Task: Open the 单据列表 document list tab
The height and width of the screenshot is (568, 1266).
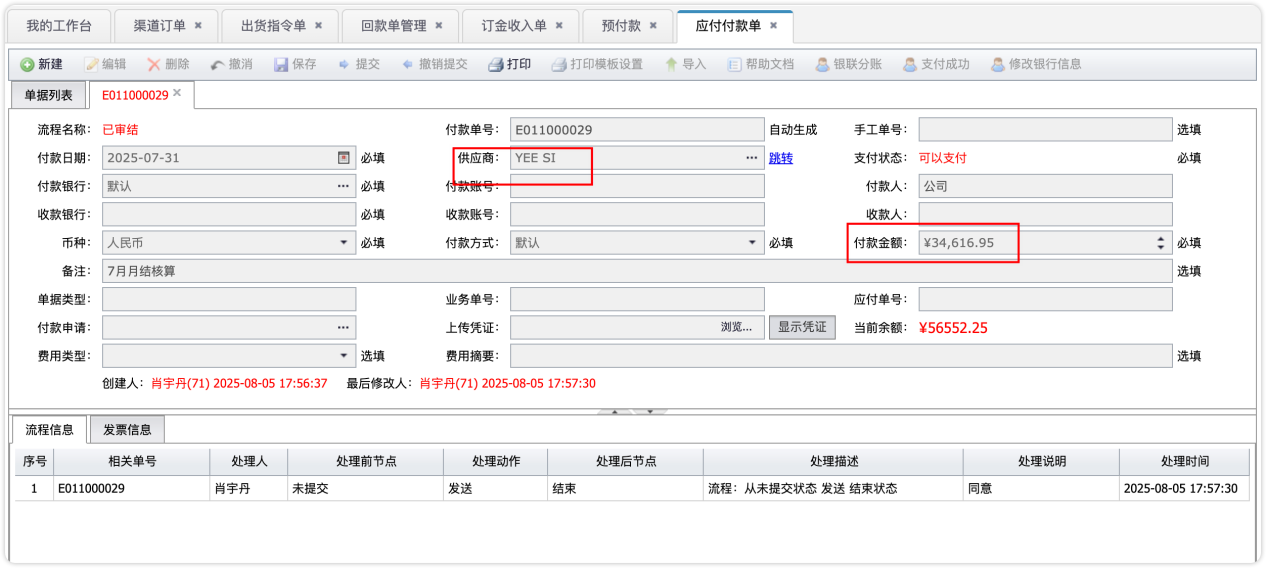Action: tap(48, 95)
